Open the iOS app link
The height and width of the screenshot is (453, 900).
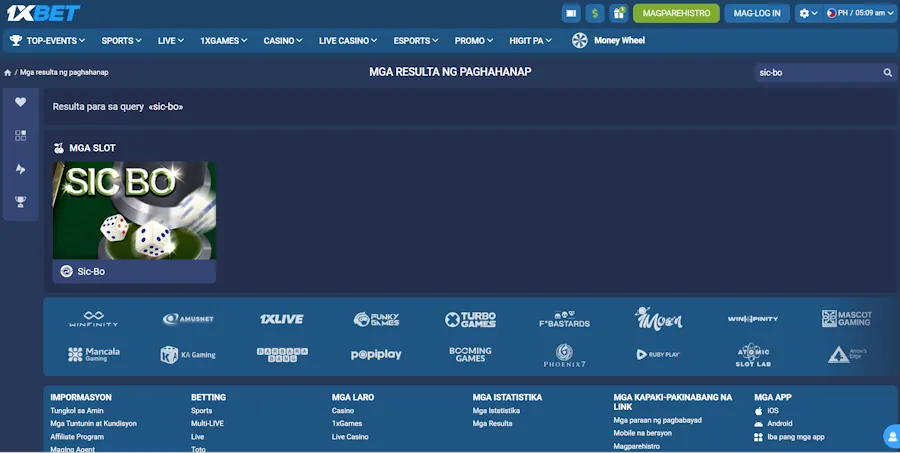pyautogui.click(x=767, y=411)
